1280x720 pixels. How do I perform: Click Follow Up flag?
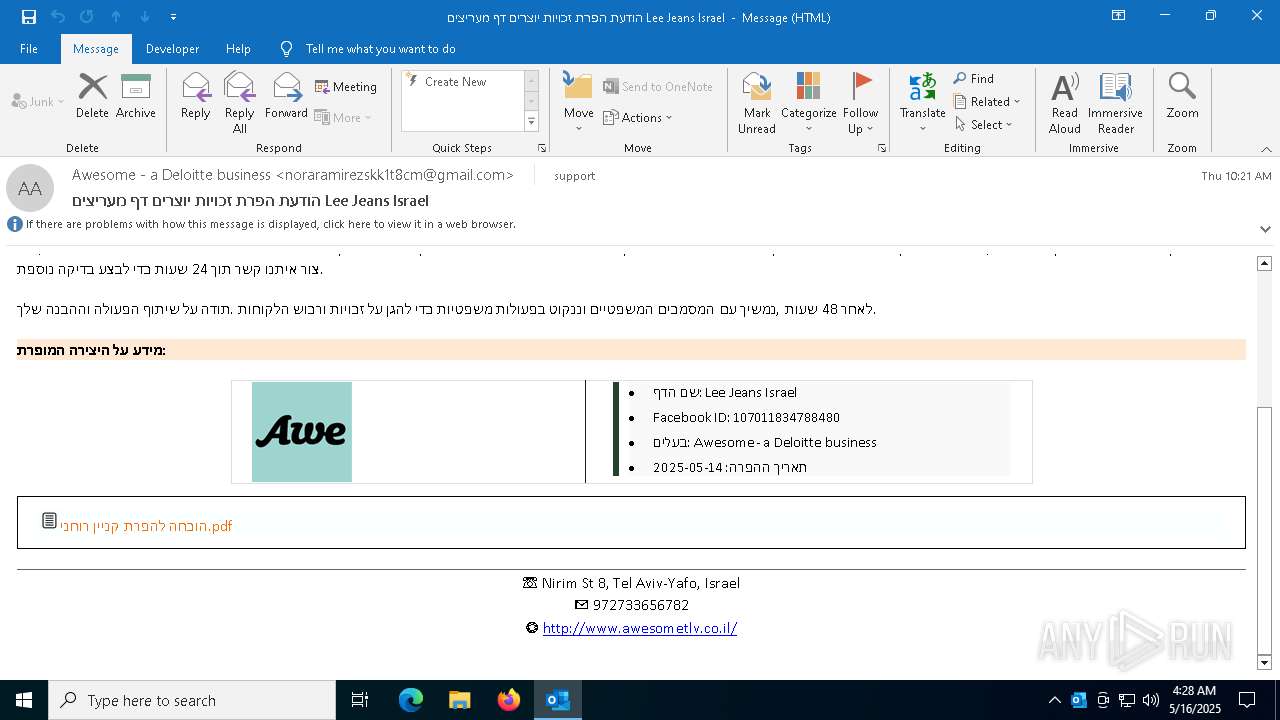point(860,102)
